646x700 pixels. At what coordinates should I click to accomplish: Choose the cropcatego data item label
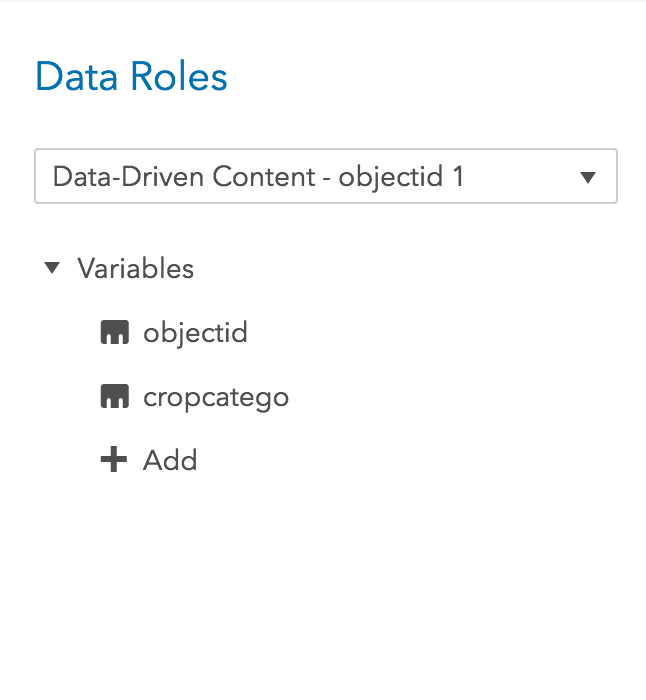pos(215,397)
